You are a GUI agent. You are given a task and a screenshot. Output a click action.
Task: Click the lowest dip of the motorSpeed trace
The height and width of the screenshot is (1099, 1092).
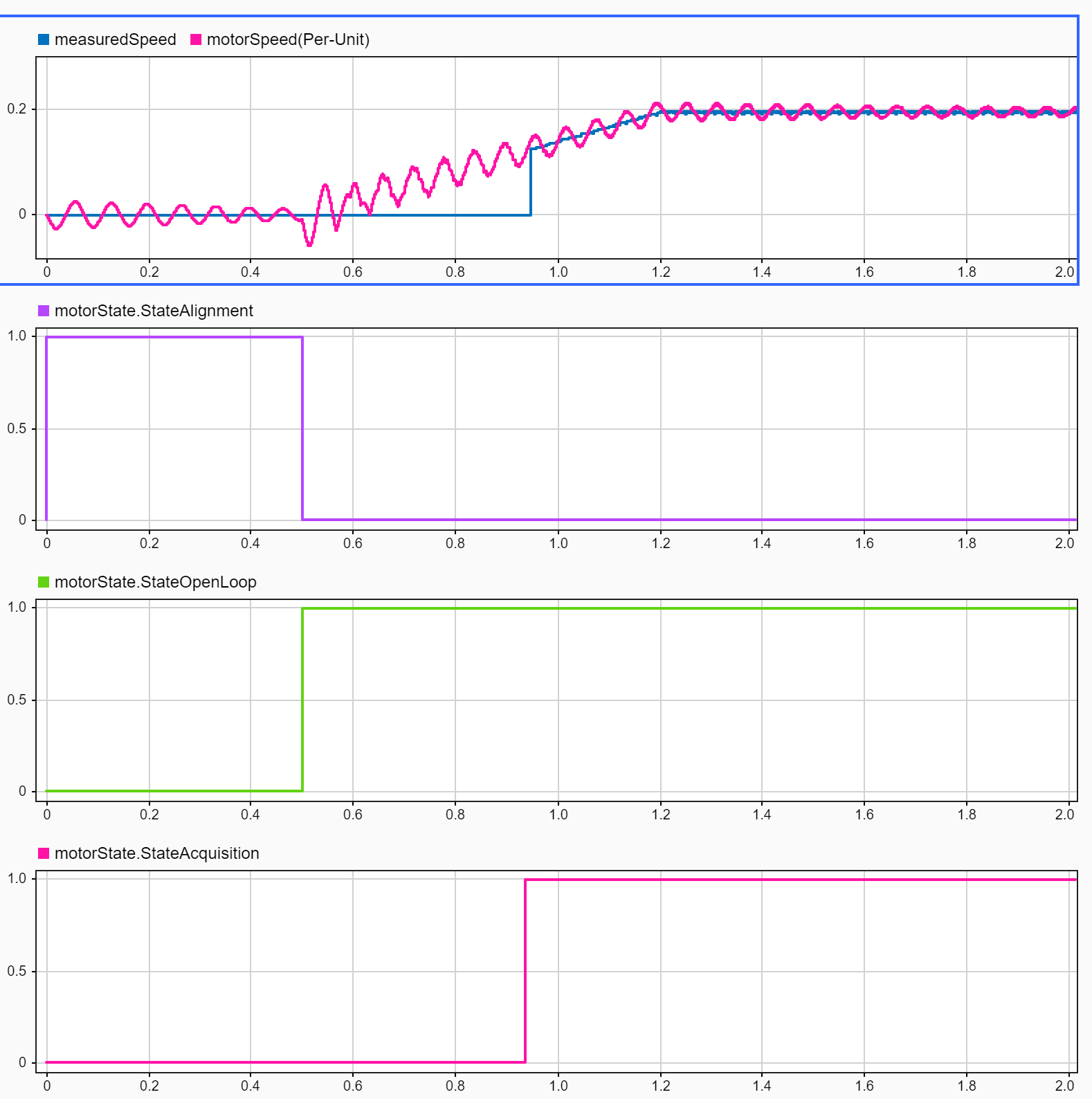coord(309,244)
